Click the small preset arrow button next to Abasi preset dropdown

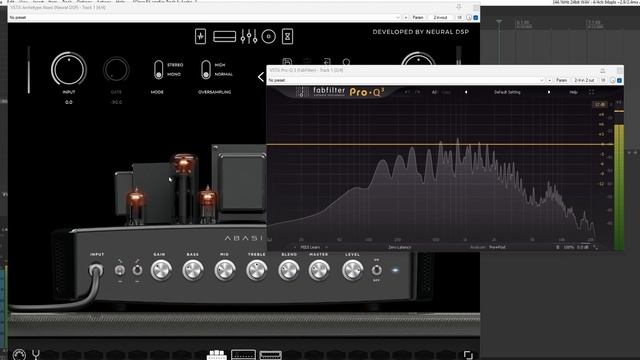coord(406,18)
